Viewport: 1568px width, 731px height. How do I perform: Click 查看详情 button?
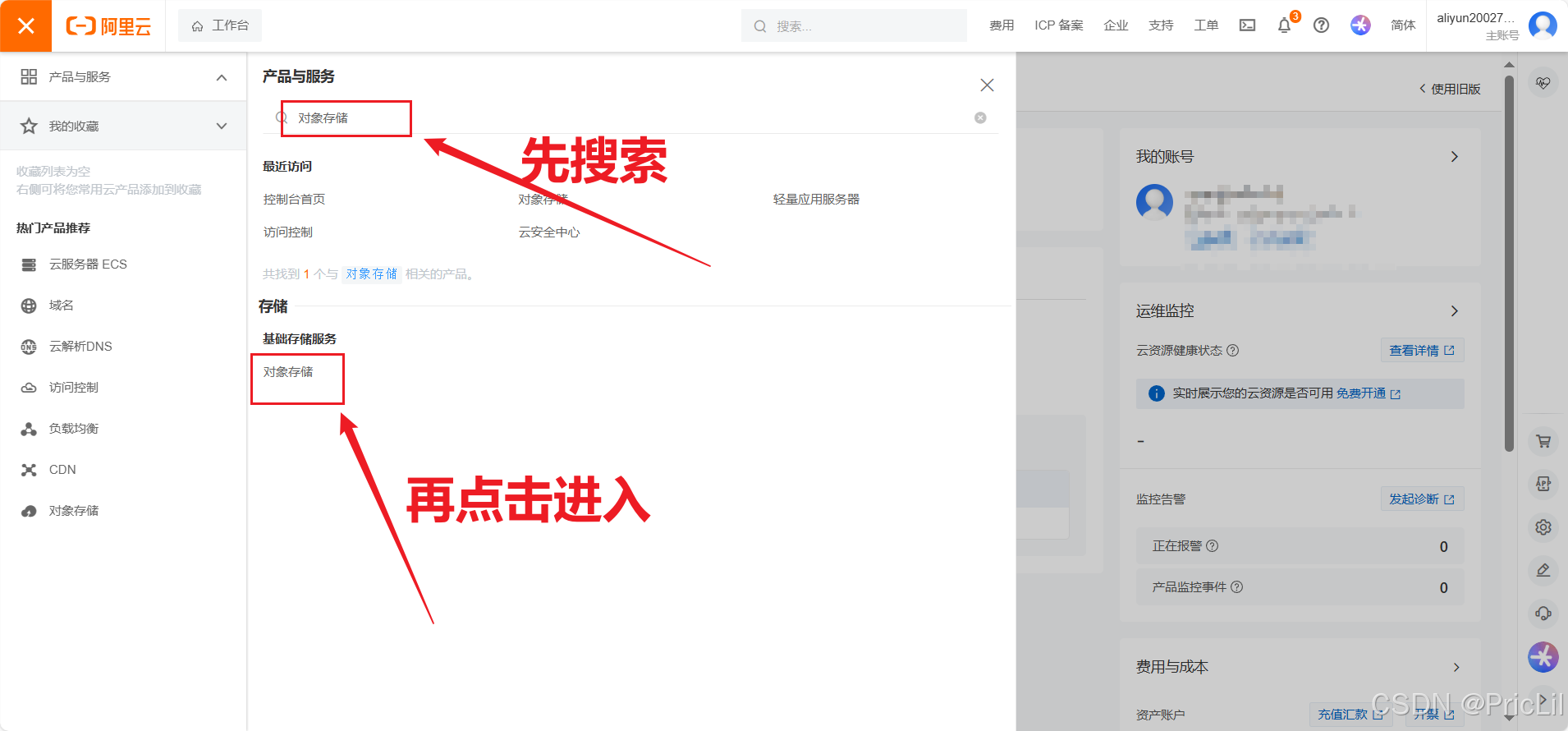coord(1422,351)
